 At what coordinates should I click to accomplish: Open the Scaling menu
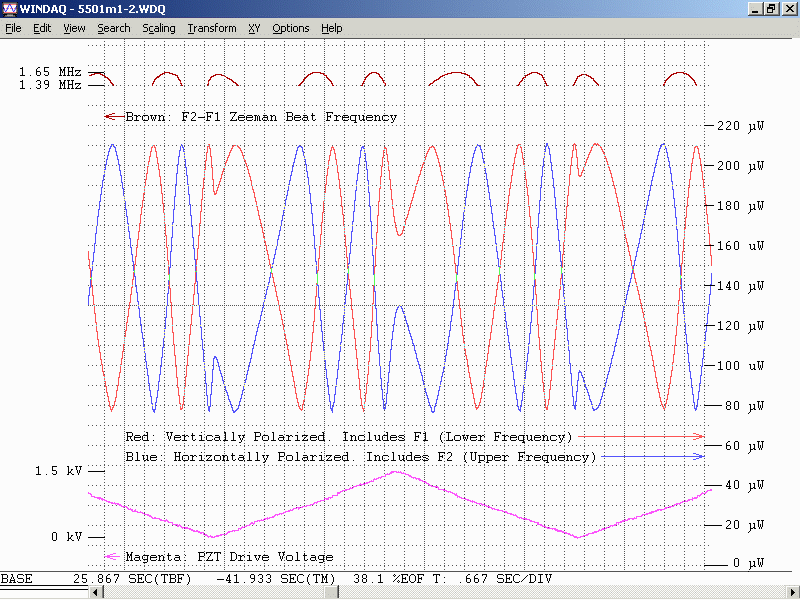coord(158,28)
